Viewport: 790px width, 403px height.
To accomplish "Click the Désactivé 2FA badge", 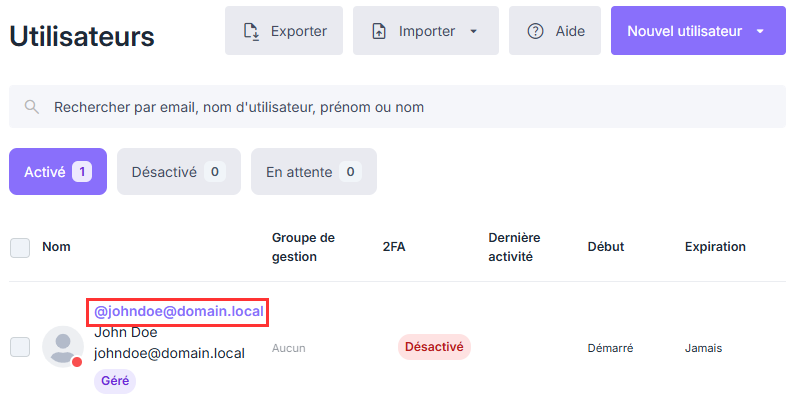I will pos(434,347).
